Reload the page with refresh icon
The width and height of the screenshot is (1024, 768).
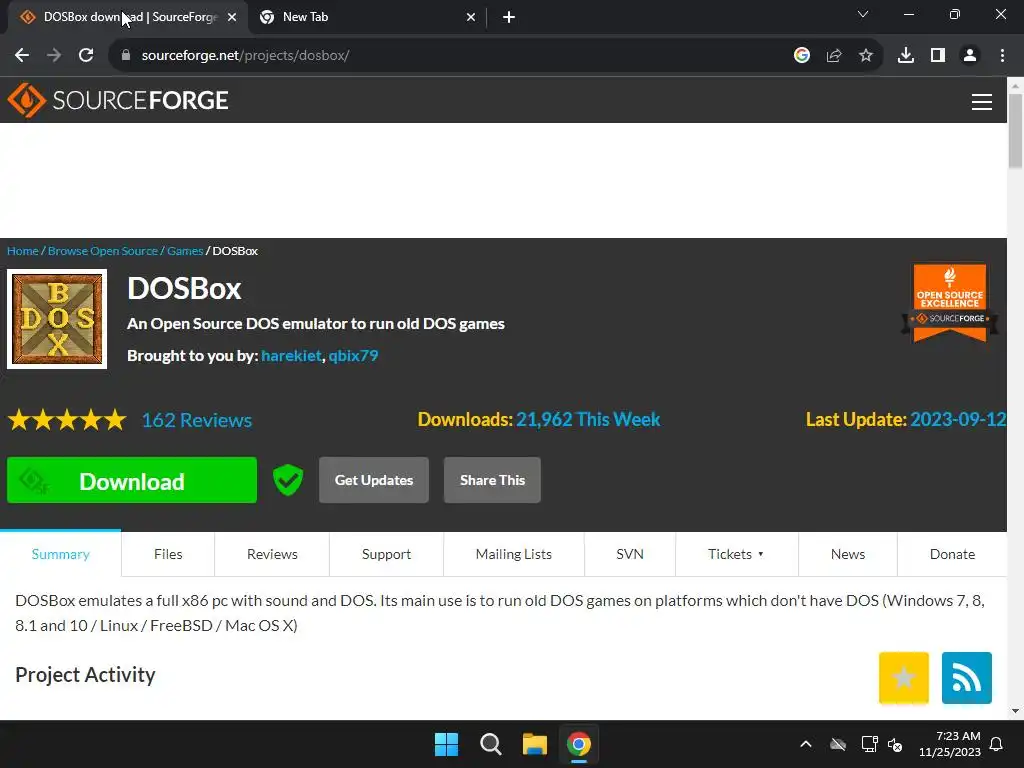click(86, 56)
